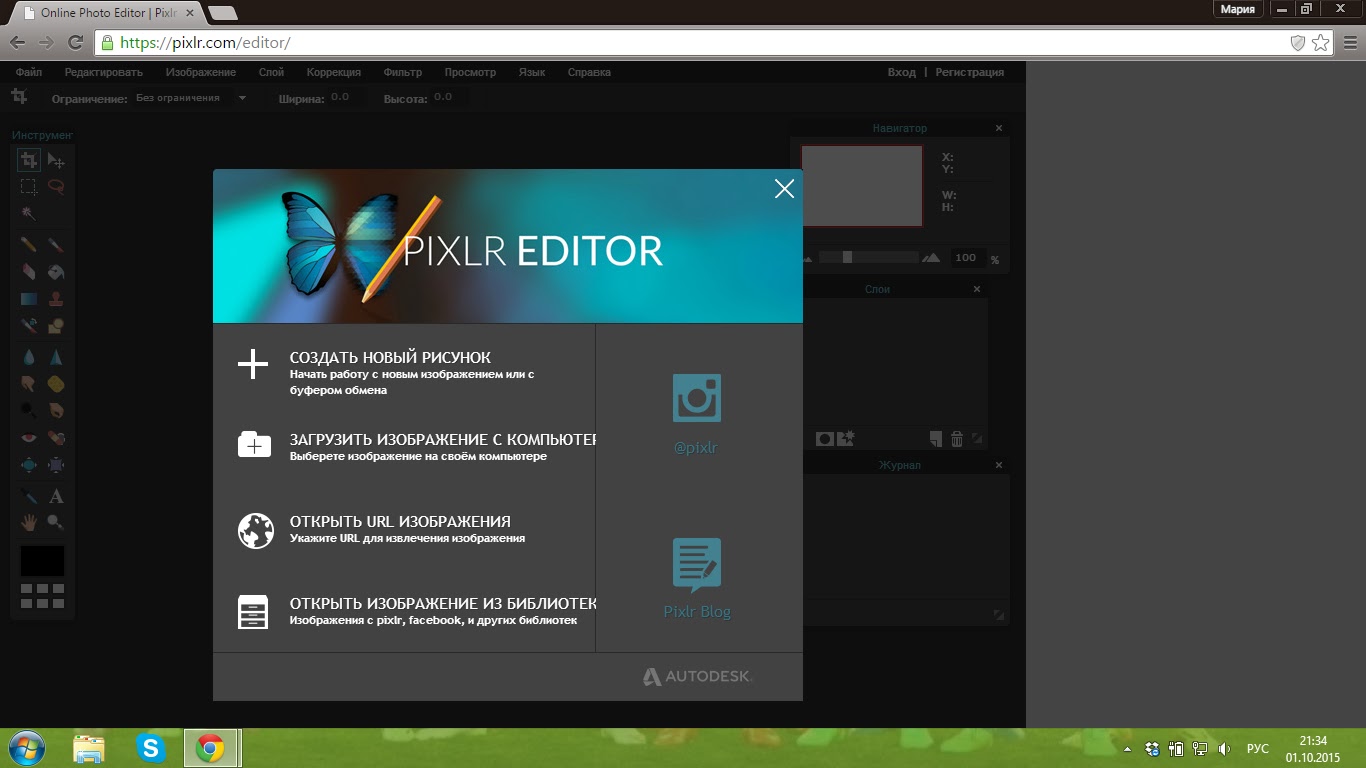Select the Colorpicker eyedropper tool

(x=29, y=496)
